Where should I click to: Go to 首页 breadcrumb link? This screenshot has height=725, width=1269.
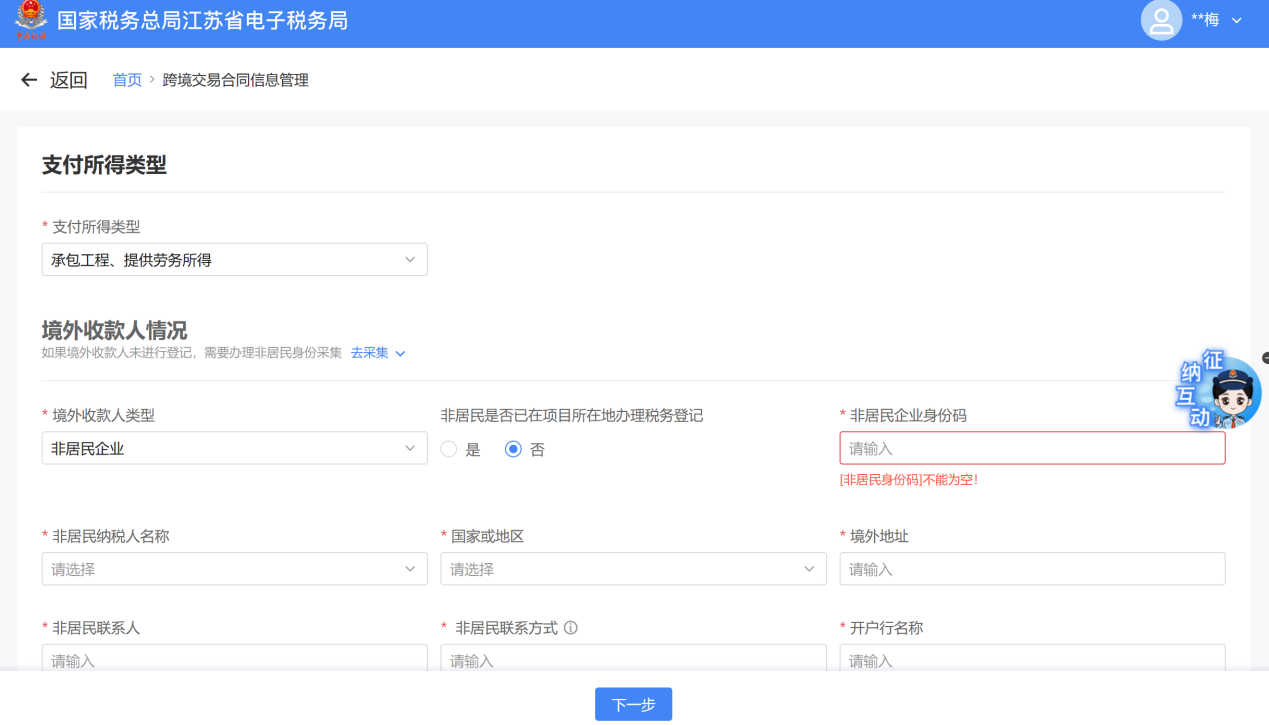point(127,80)
